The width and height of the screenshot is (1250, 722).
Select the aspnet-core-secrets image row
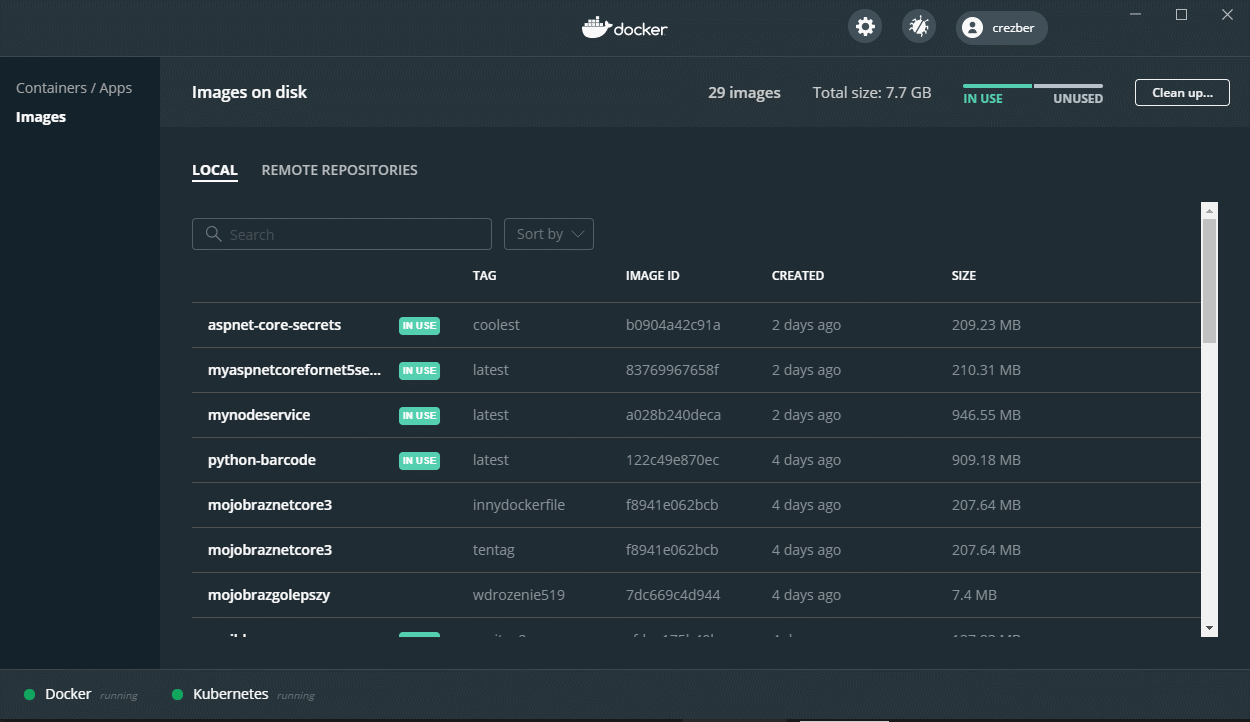tap(696, 325)
